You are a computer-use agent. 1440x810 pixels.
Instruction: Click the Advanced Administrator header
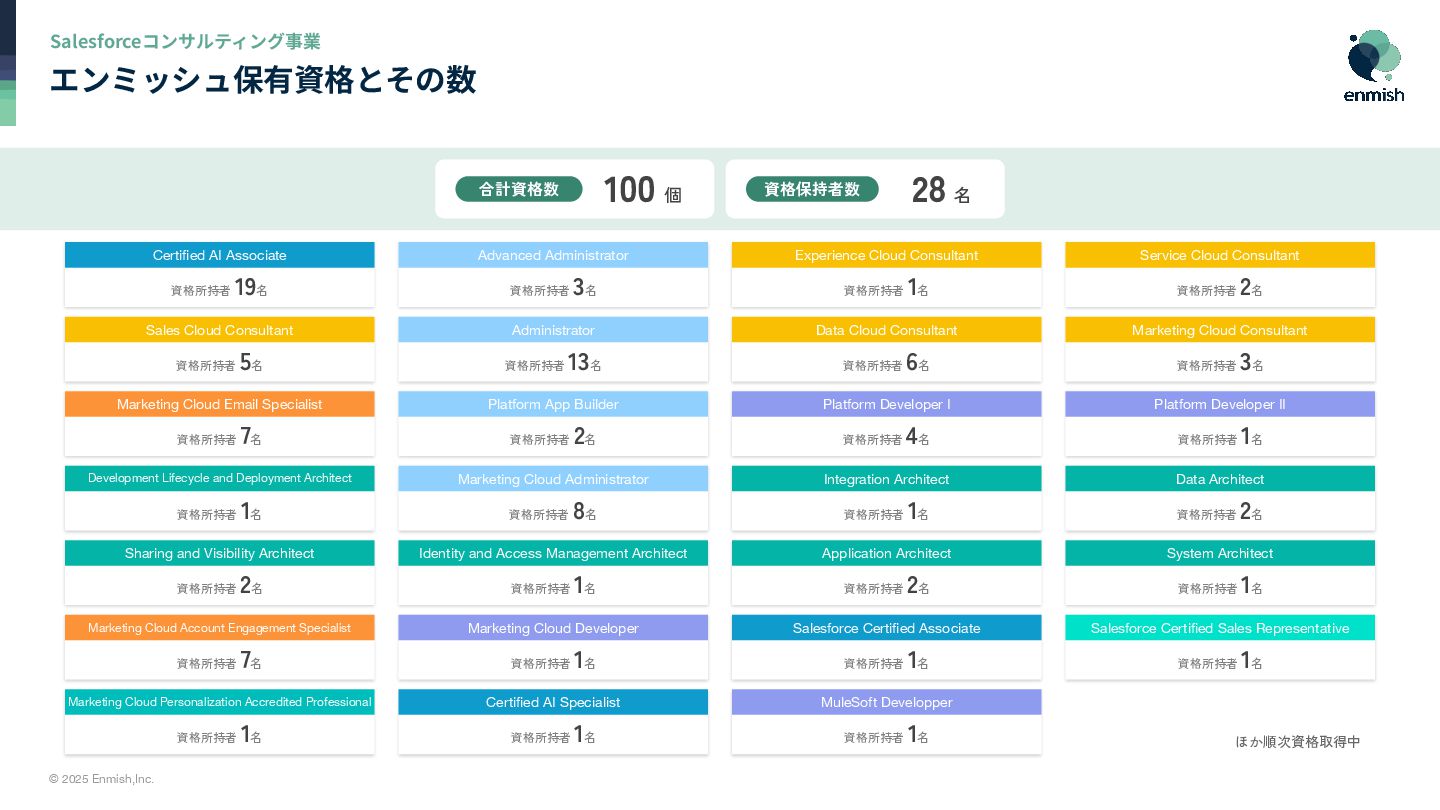[553, 255]
